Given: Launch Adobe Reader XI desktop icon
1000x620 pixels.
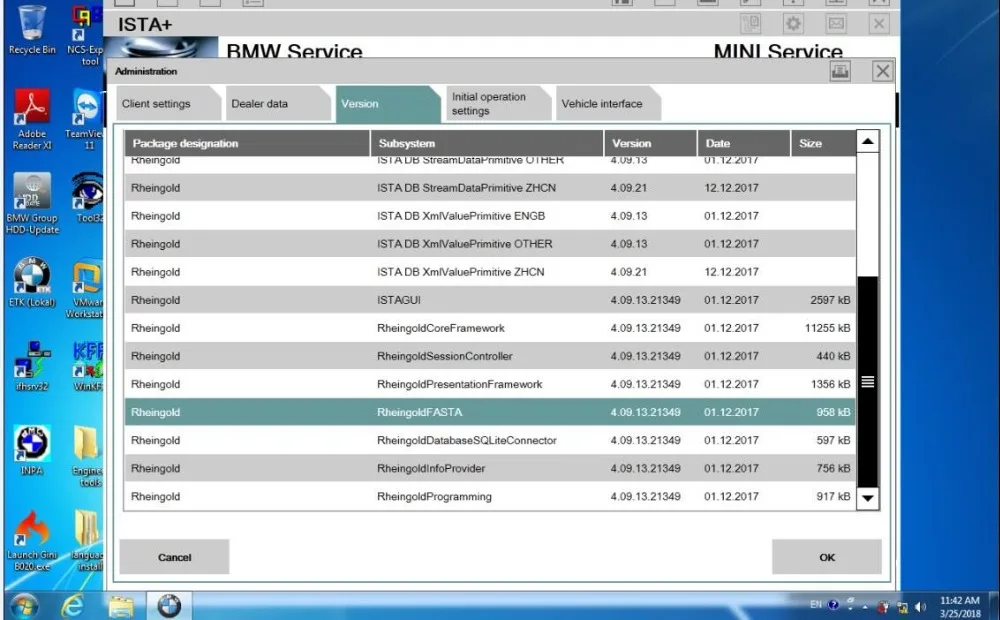Looking at the screenshot, I should [32, 120].
